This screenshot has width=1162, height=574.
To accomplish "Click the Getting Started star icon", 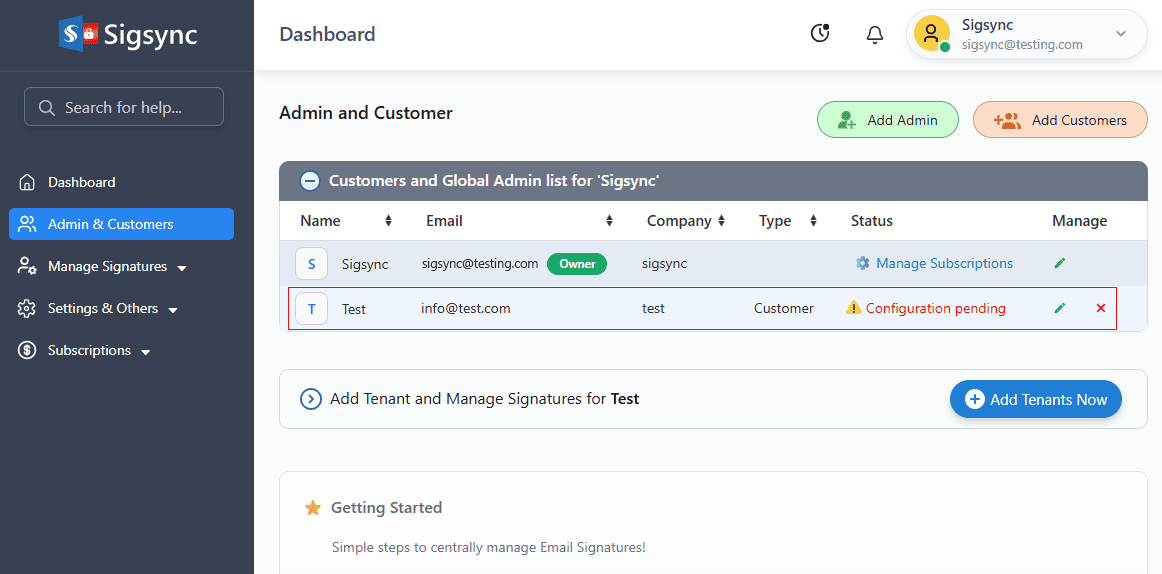I will tap(313, 508).
